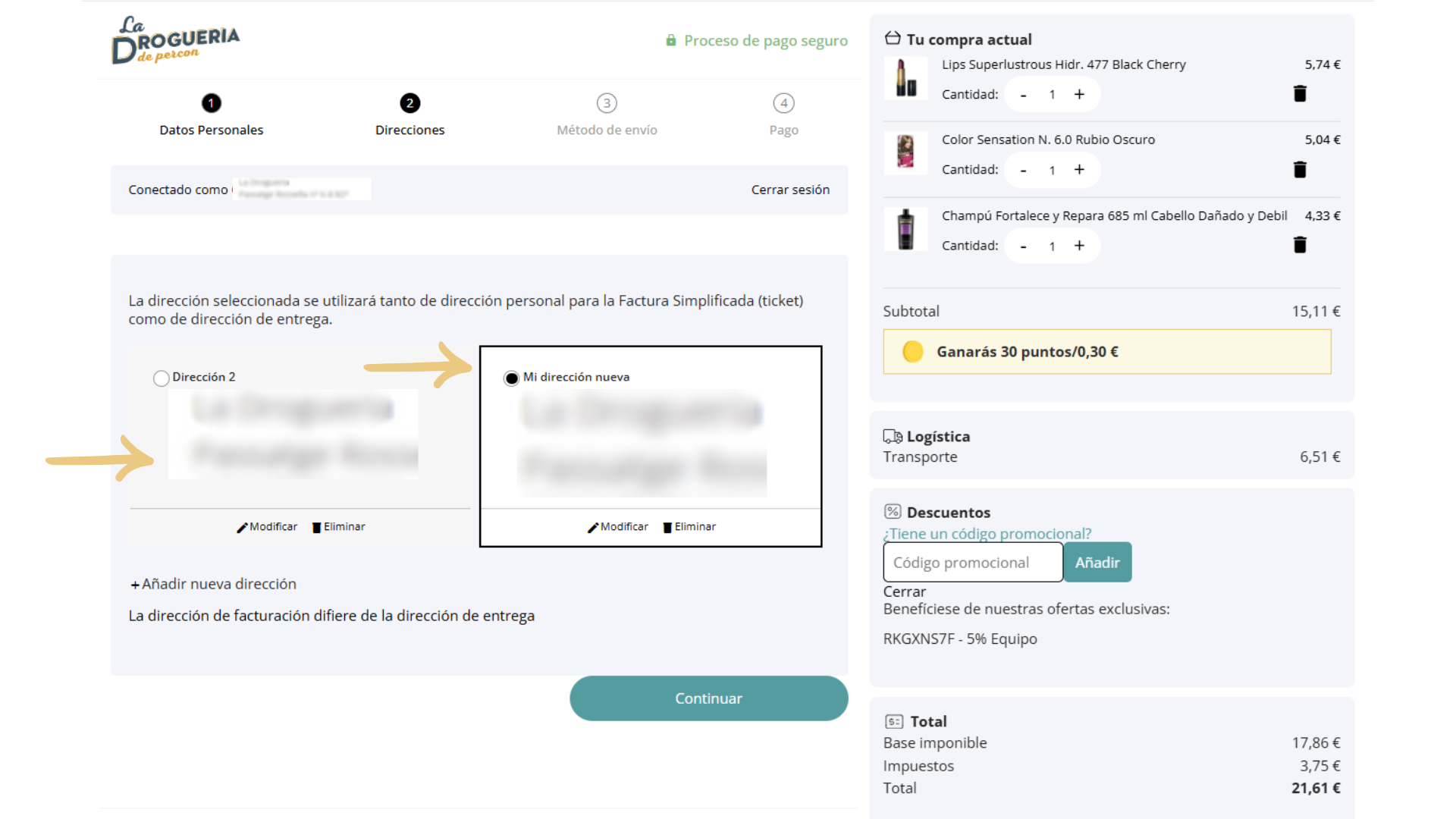1456x819 pixels.
Task: Focus the Código promocional input field
Action: (x=972, y=563)
